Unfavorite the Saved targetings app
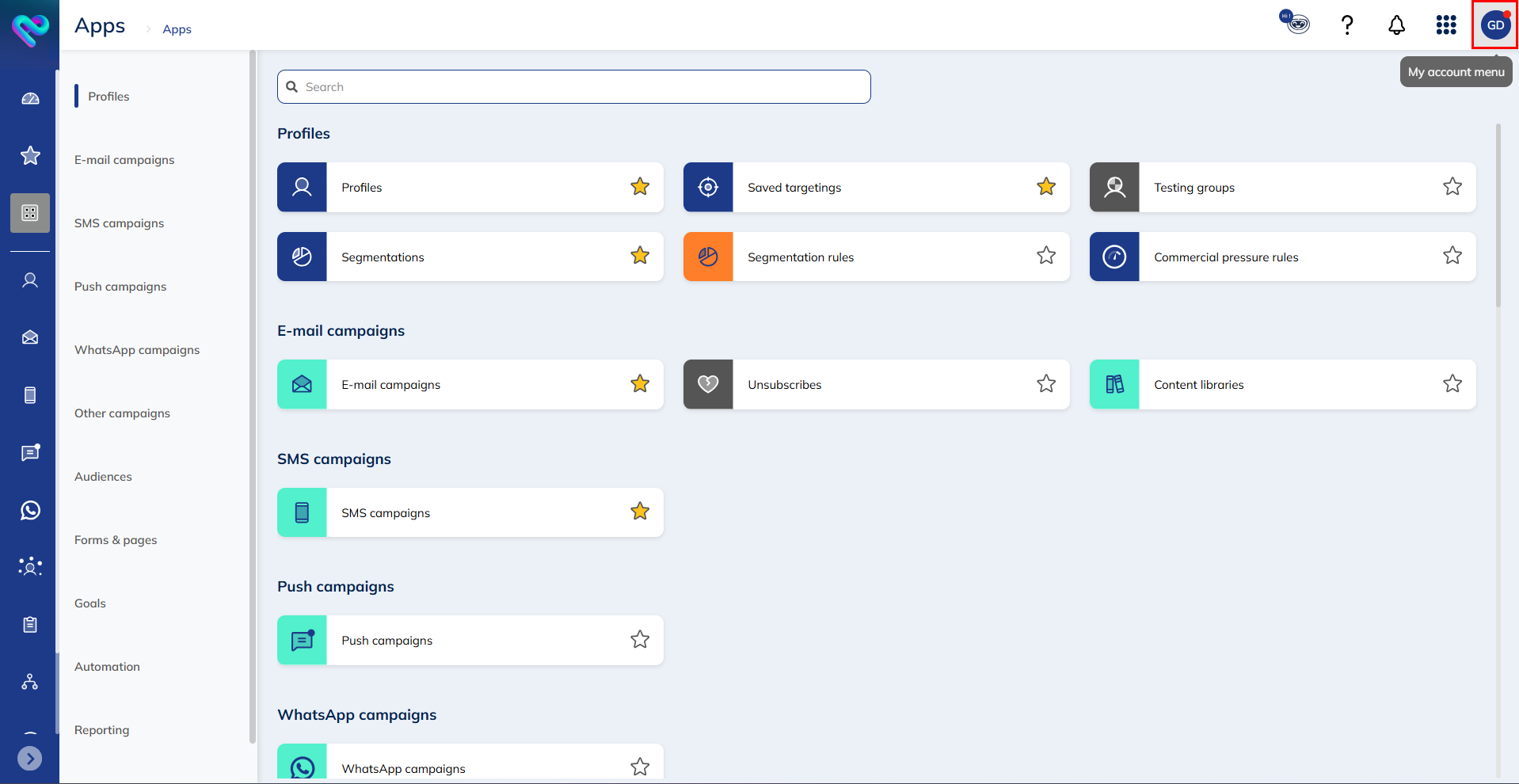1519x784 pixels. (1046, 187)
